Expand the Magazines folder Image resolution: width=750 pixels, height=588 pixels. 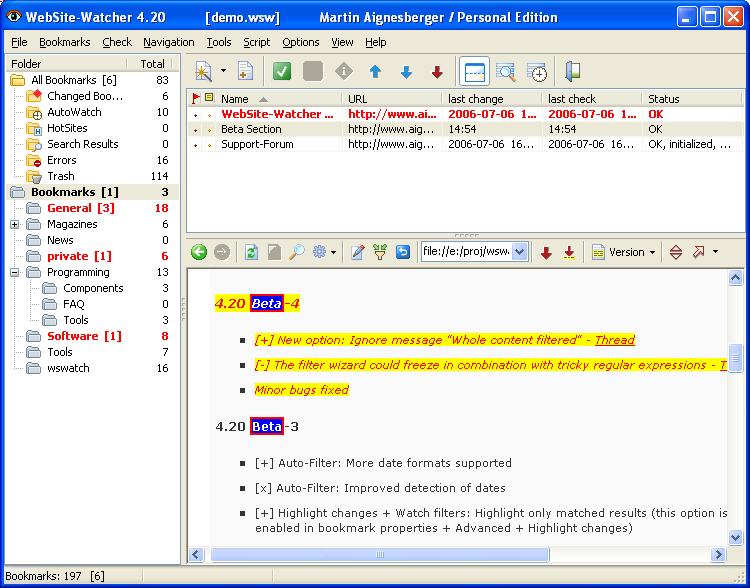14,224
